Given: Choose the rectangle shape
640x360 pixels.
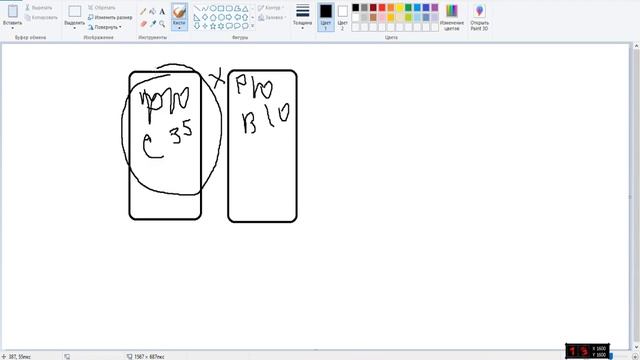Looking at the screenshot, I should coord(221,8).
